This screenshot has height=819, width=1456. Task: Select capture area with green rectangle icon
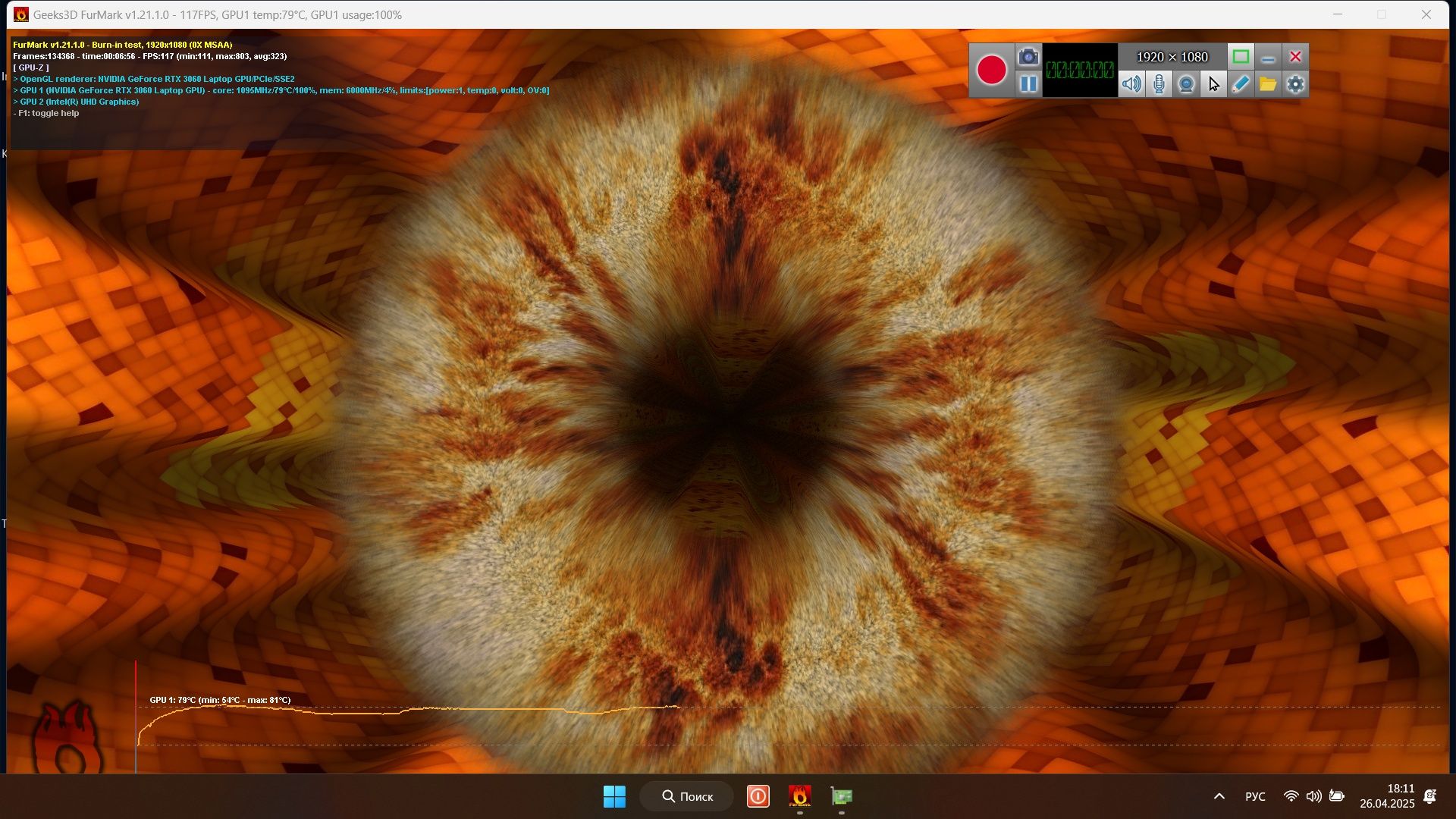[x=1241, y=57]
